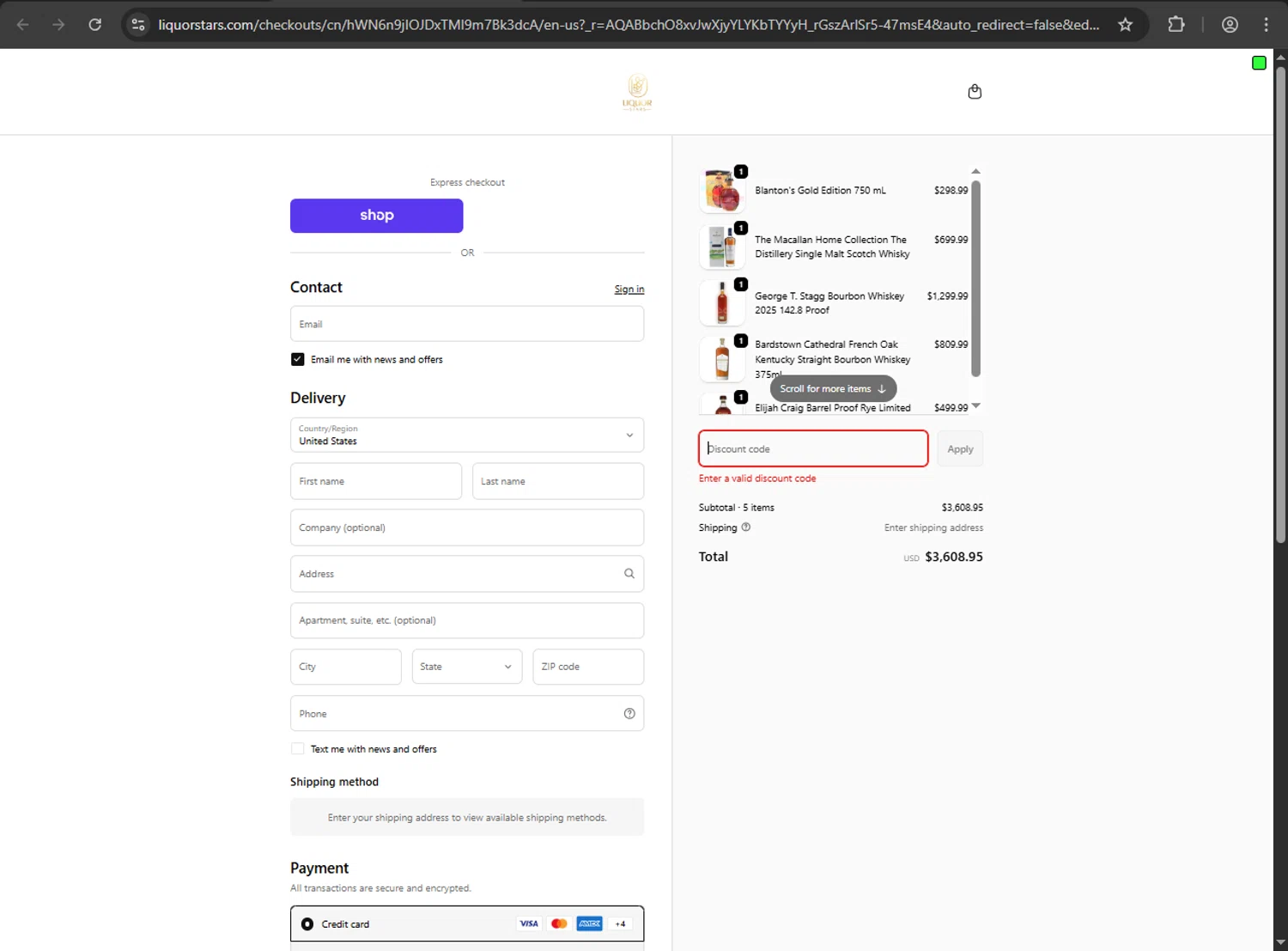Focus the First name field
Screen dimensions: 1288x951
[x=376, y=481]
